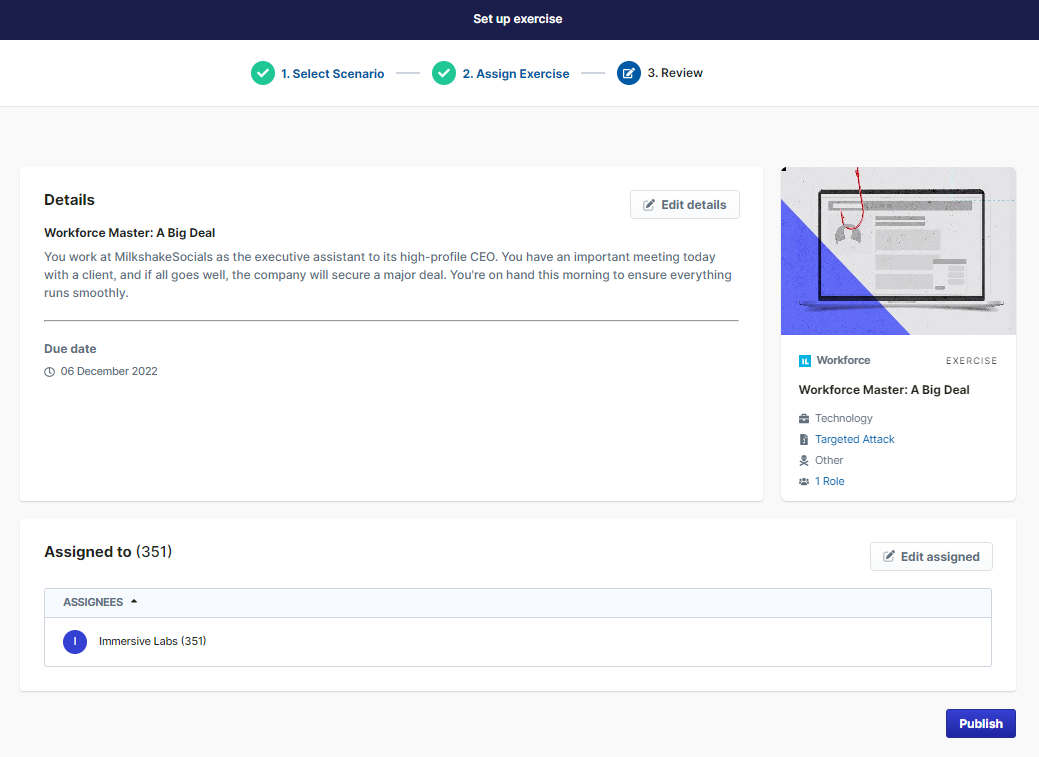This screenshot has height=757, width=1039.
Task: Publish the exercise
Action: point(980,724)
